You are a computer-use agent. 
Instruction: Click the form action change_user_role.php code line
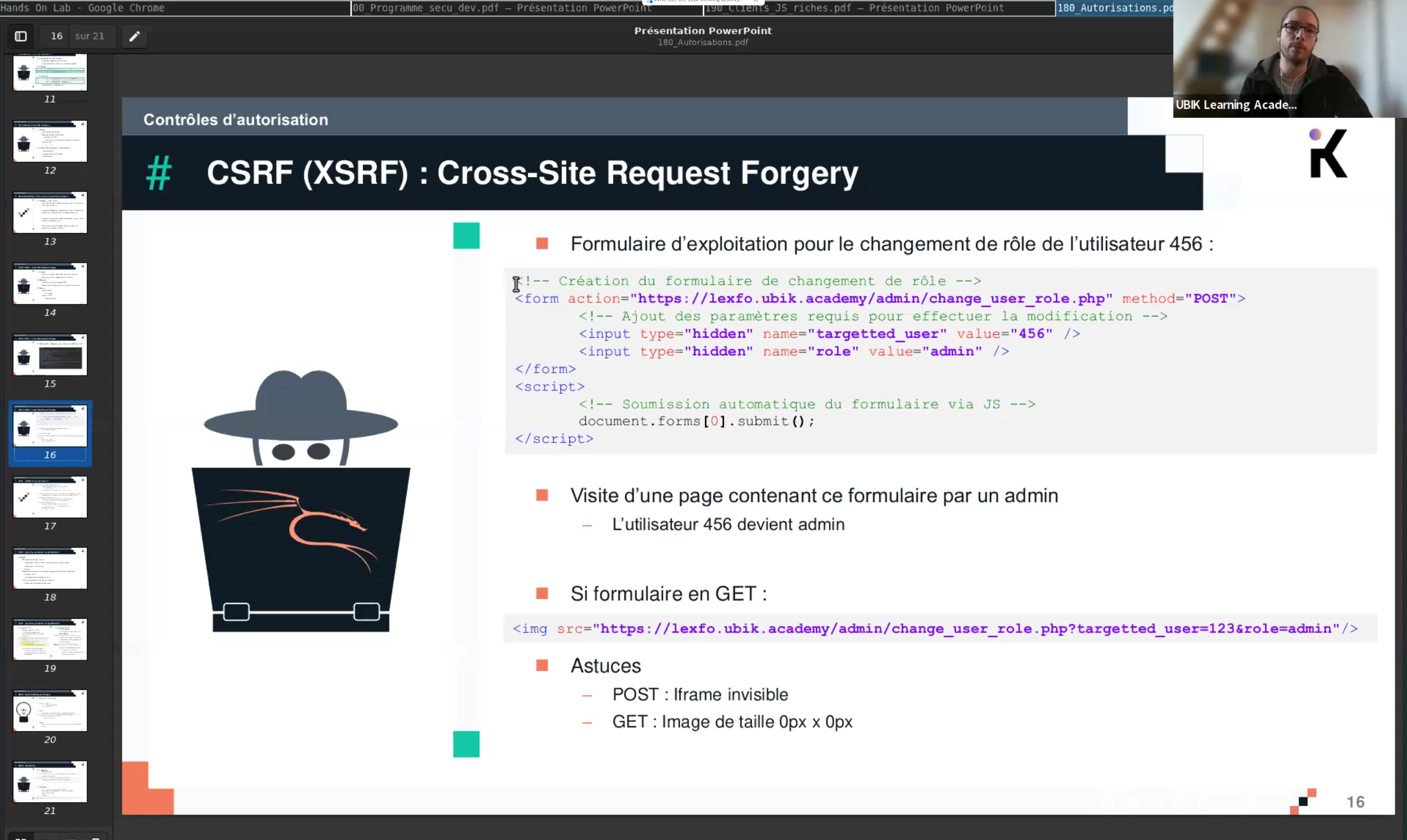click(880, 298)
